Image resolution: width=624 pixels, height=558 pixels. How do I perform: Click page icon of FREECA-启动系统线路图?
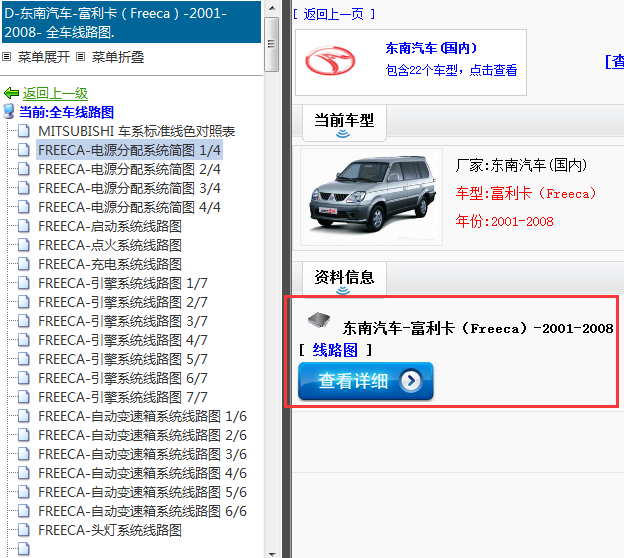(24, 226)
